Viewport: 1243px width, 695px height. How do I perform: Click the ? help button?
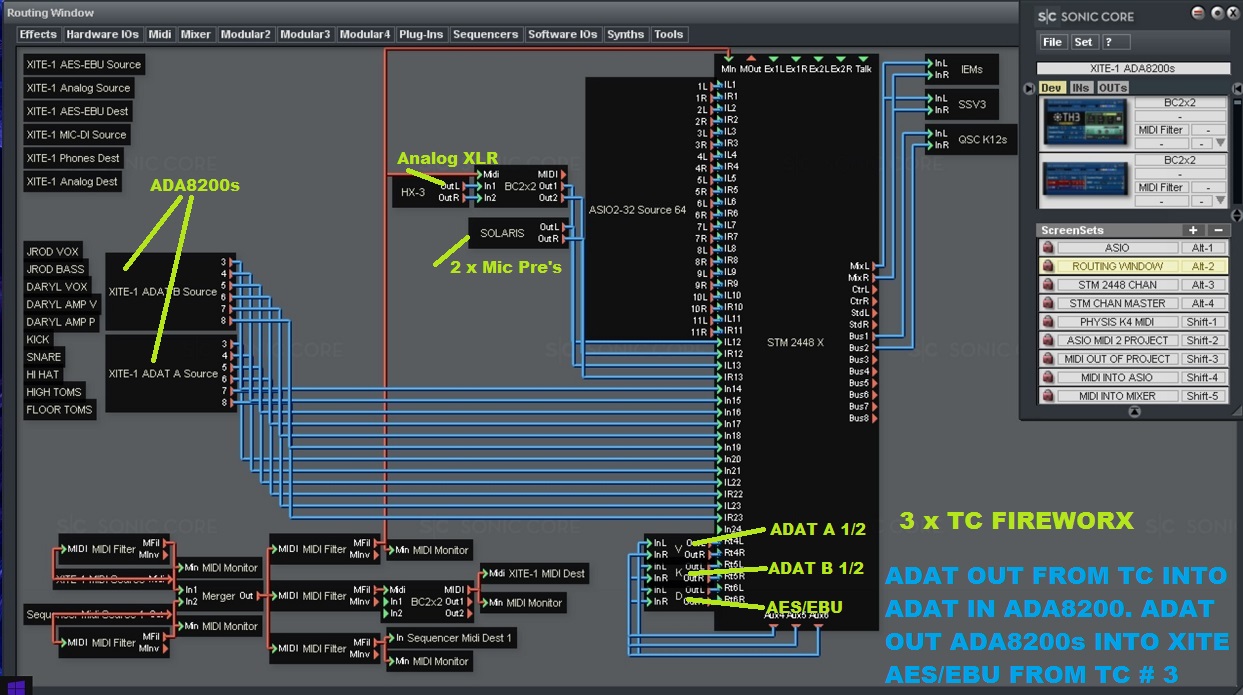click(x=1115, y=42)
